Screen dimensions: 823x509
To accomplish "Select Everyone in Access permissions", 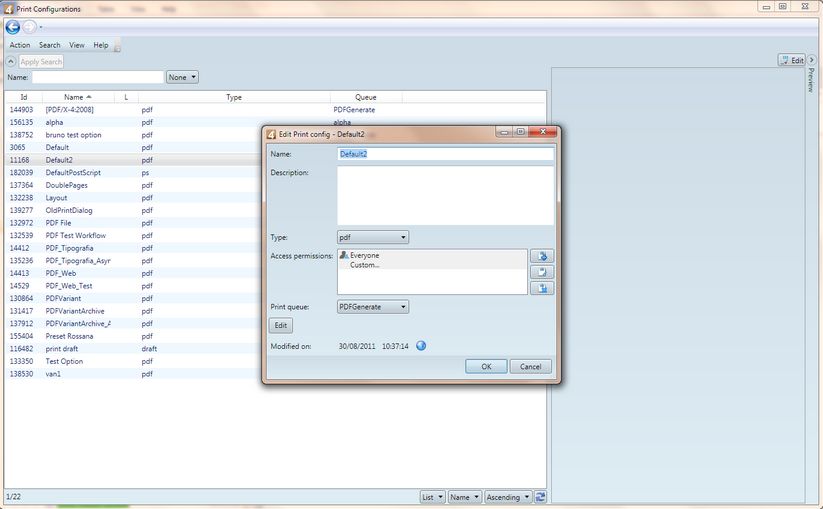I will click(364, 255).
